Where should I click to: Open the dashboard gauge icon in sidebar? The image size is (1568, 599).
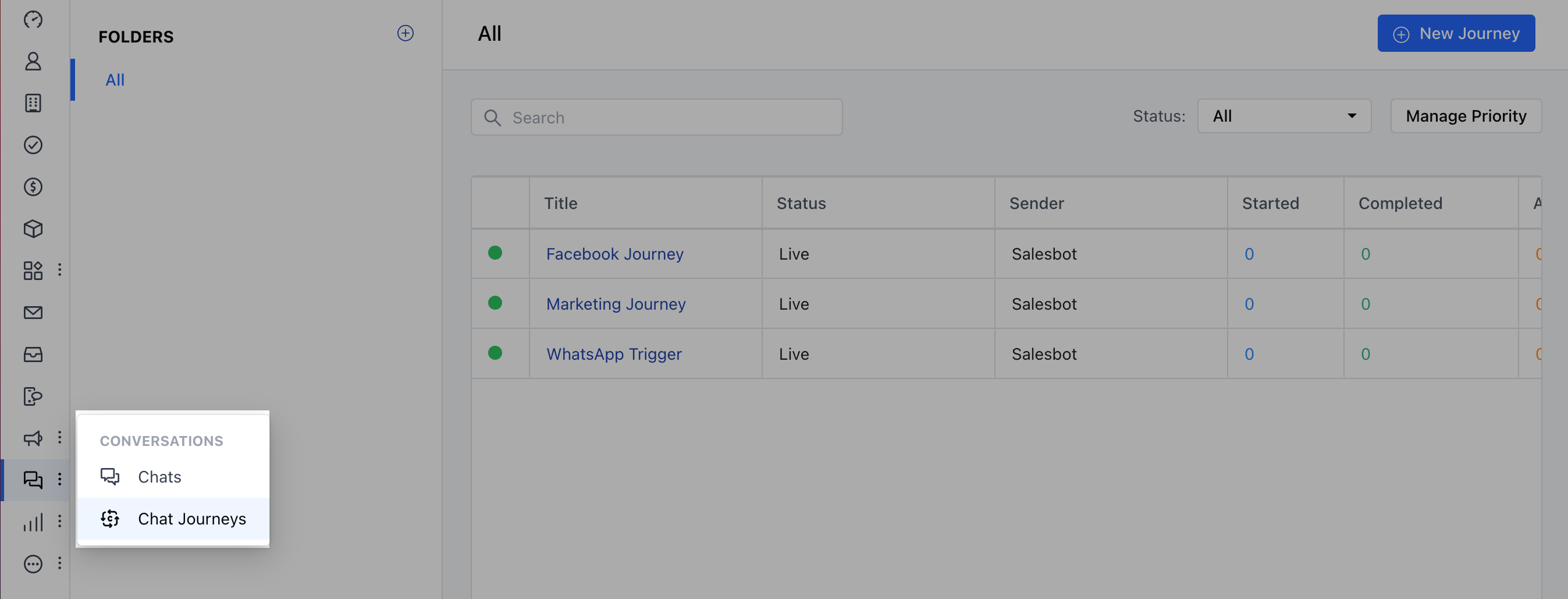pyautogui.click(x=33, y=19)
